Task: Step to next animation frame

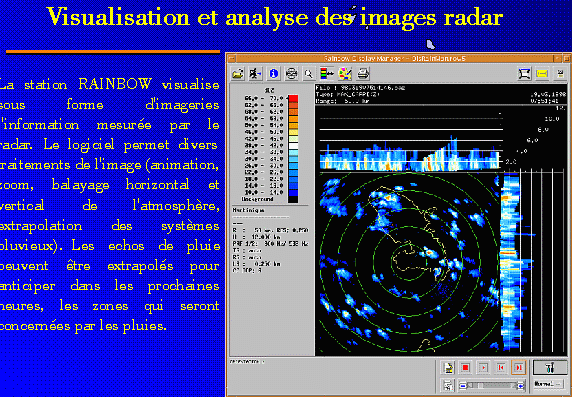Action: click(x=518, y=367)
